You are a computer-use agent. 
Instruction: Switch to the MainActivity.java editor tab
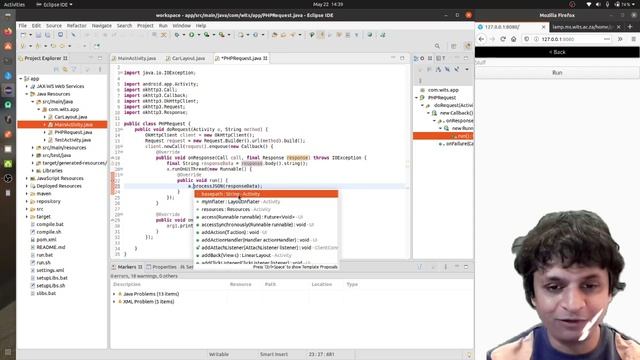(x=136, y=58)
